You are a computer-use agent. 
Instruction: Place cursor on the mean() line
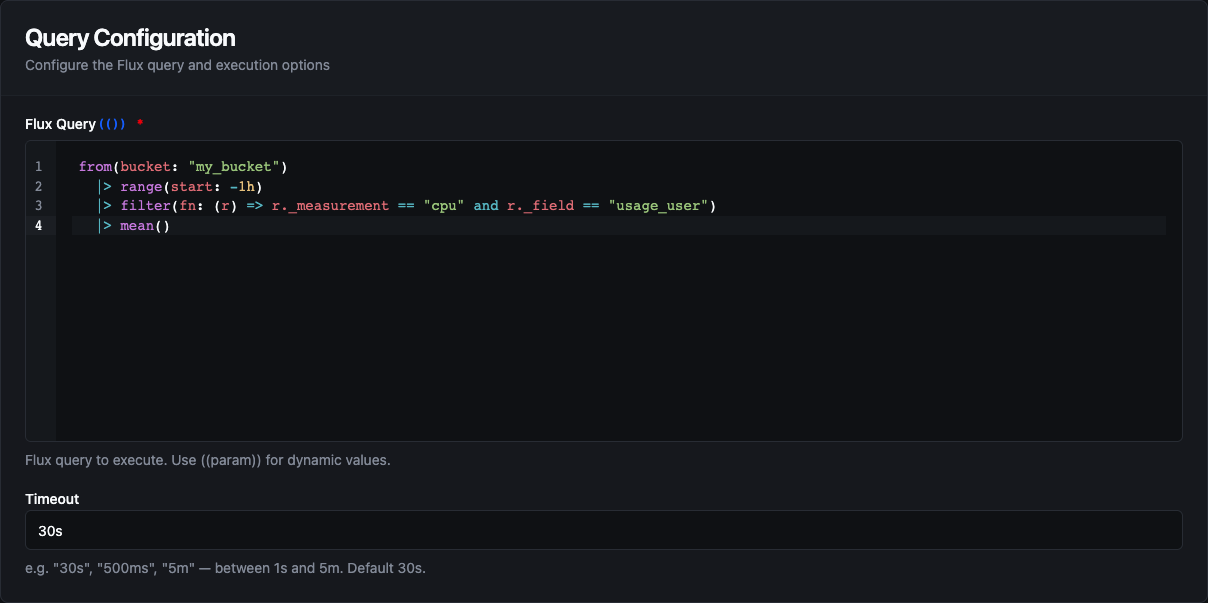[x=619, y=226]
